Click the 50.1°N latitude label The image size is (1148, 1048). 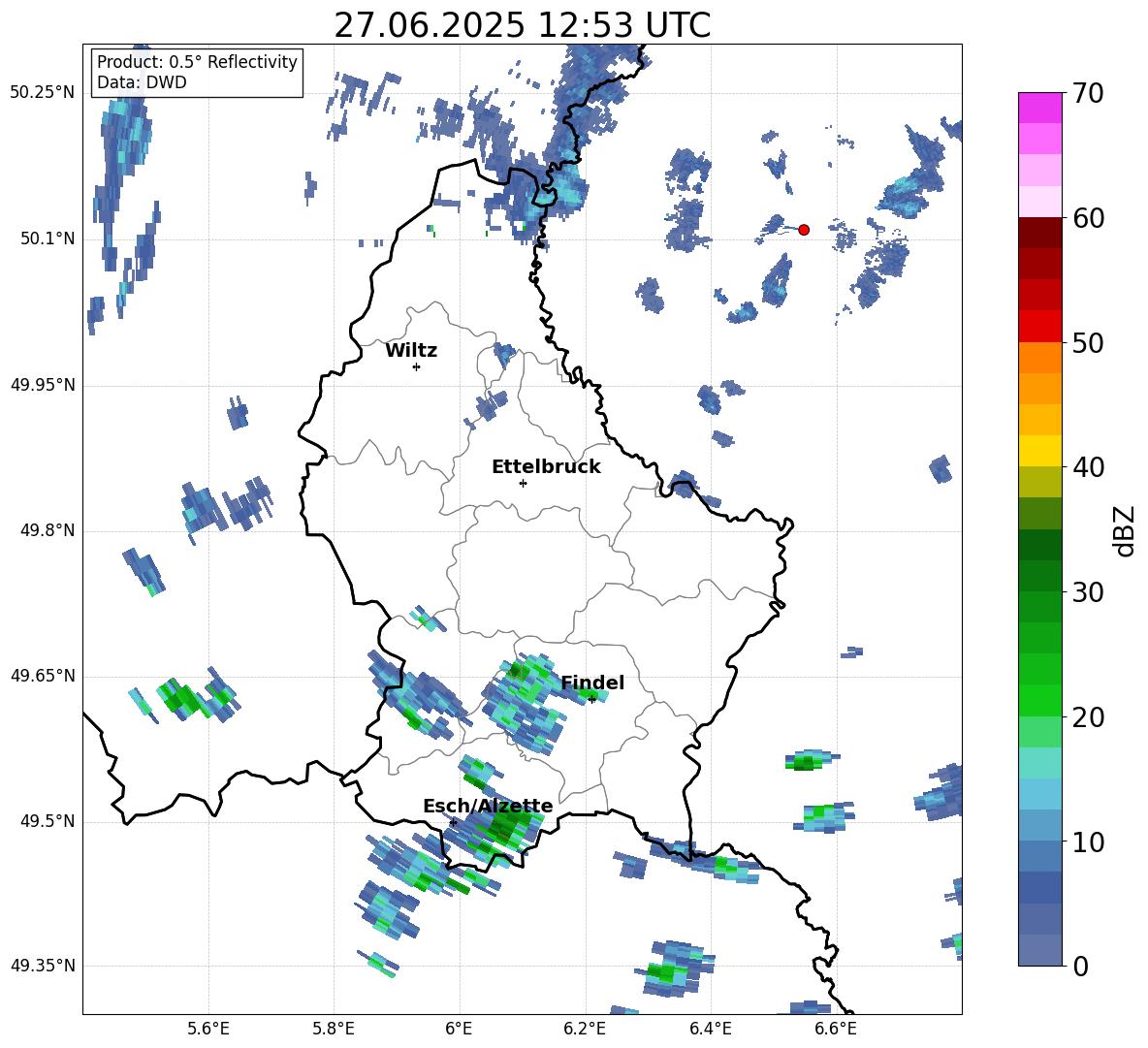click(x=47, y=238)
